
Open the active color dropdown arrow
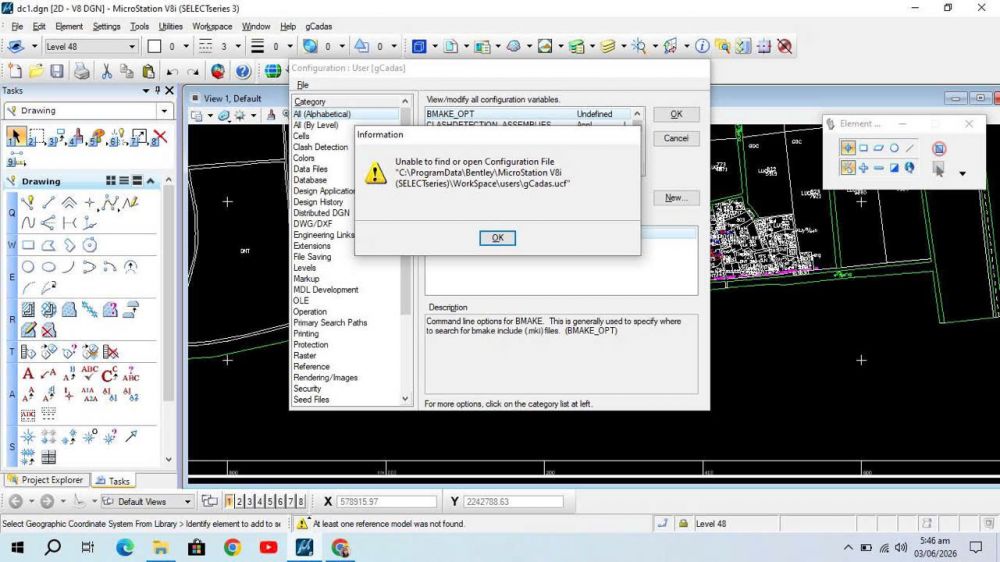(186, 46)
